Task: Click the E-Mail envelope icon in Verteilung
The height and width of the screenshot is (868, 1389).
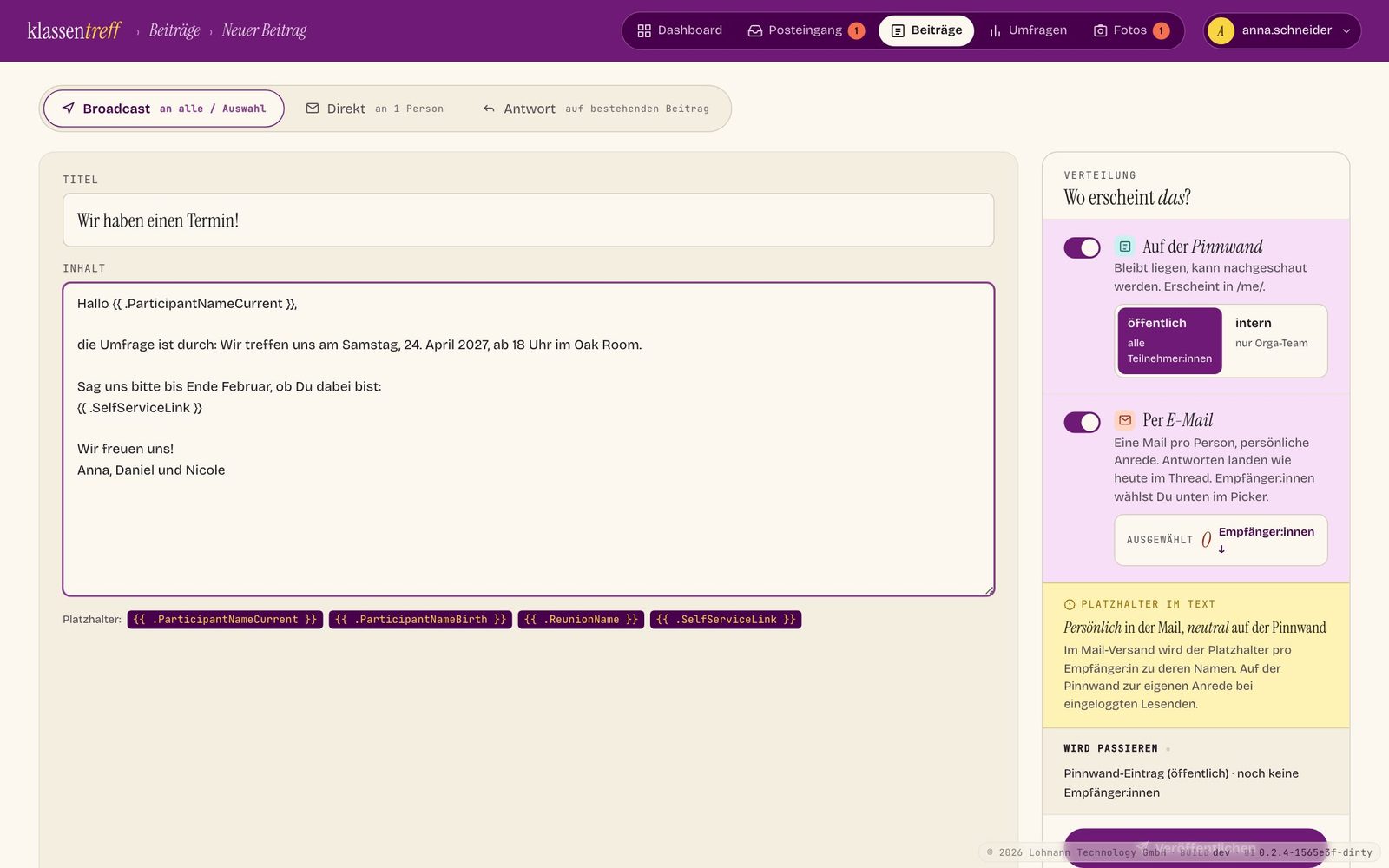Action: point(1125,420)
